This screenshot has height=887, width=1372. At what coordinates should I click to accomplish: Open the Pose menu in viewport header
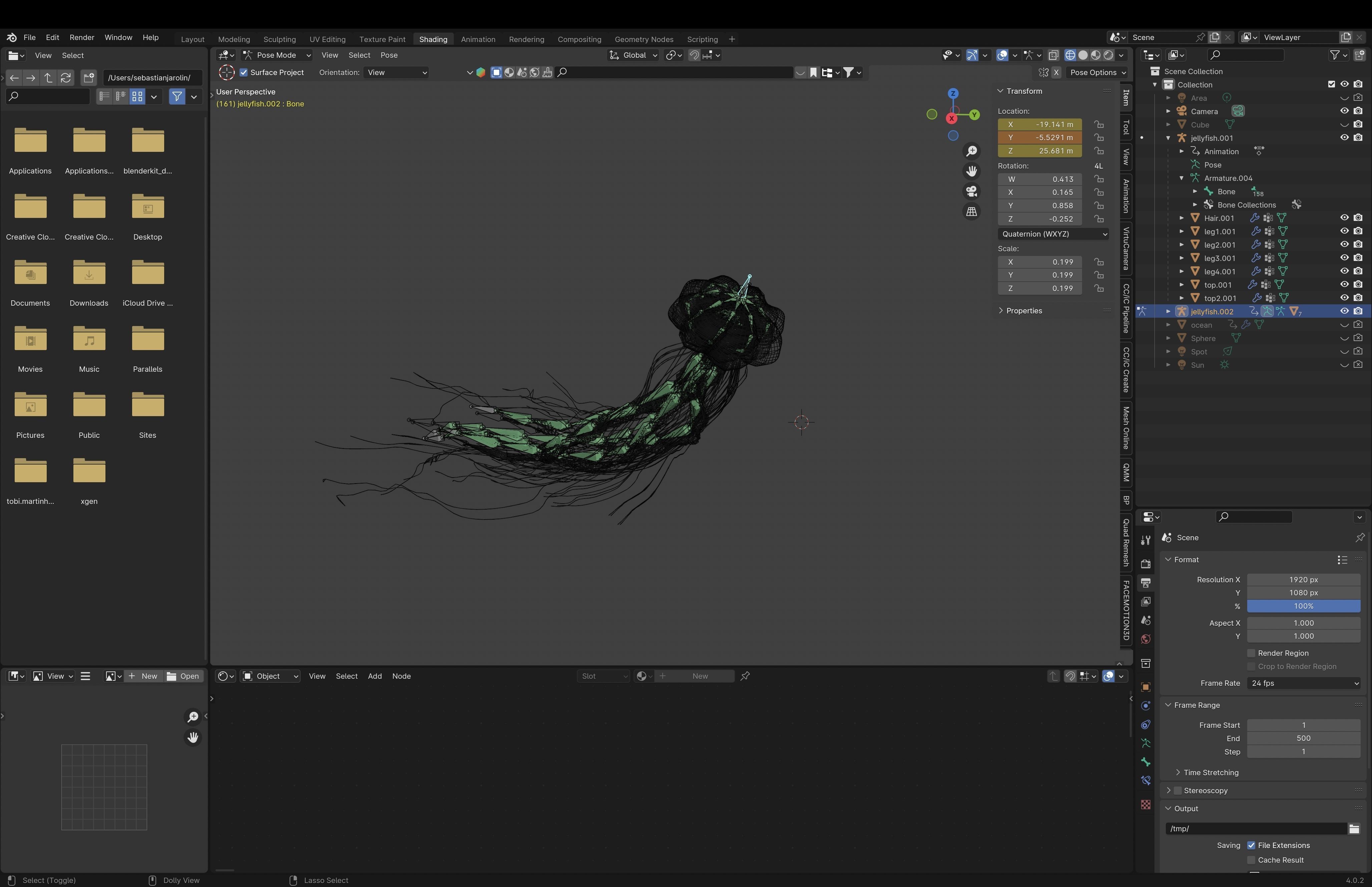(389, 55)
